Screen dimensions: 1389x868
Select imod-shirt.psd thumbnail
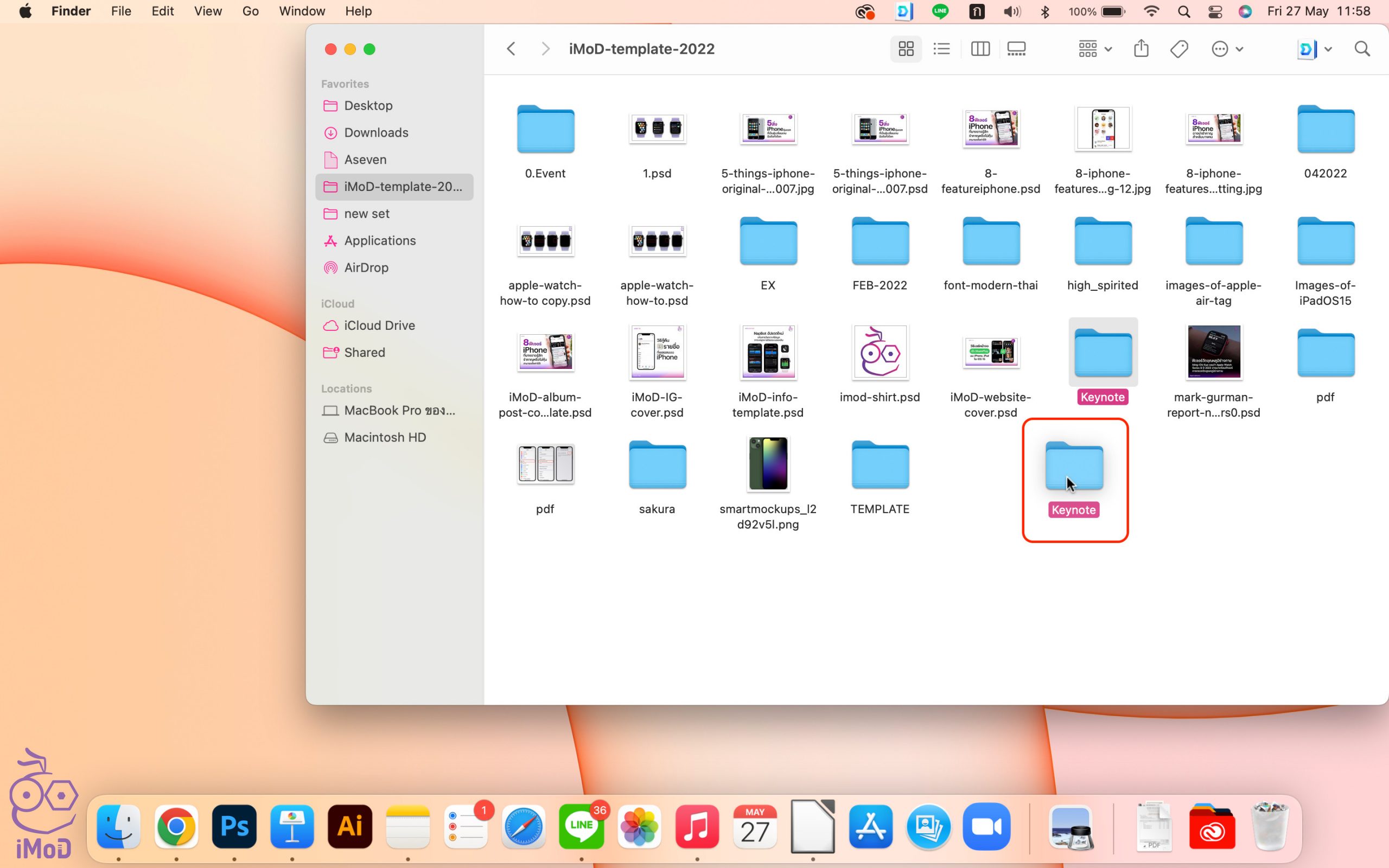880,353
